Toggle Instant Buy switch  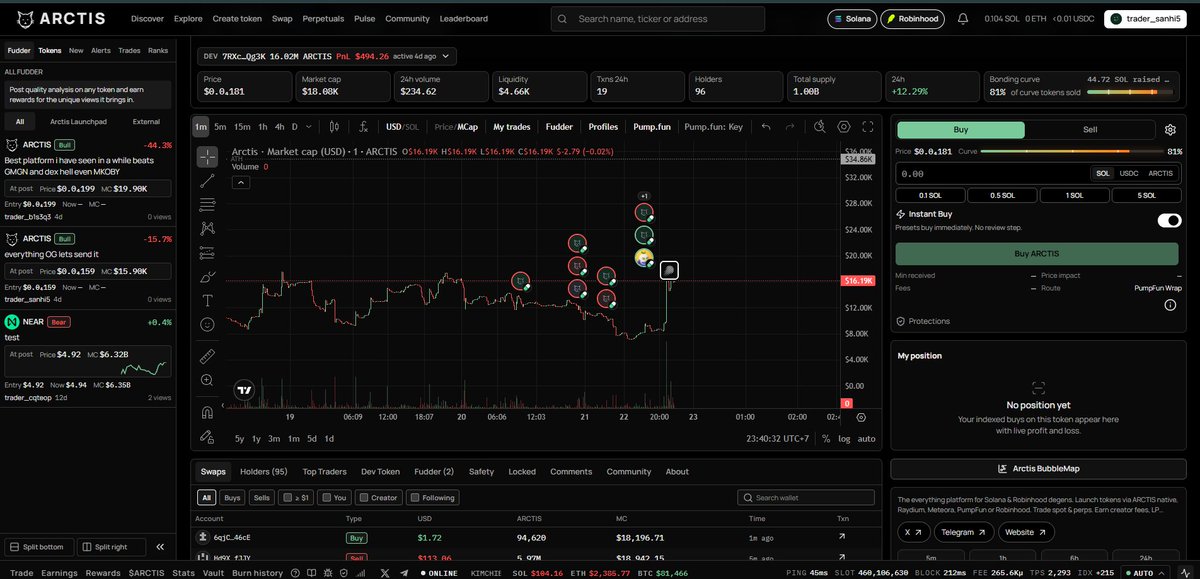(1169, 221)
